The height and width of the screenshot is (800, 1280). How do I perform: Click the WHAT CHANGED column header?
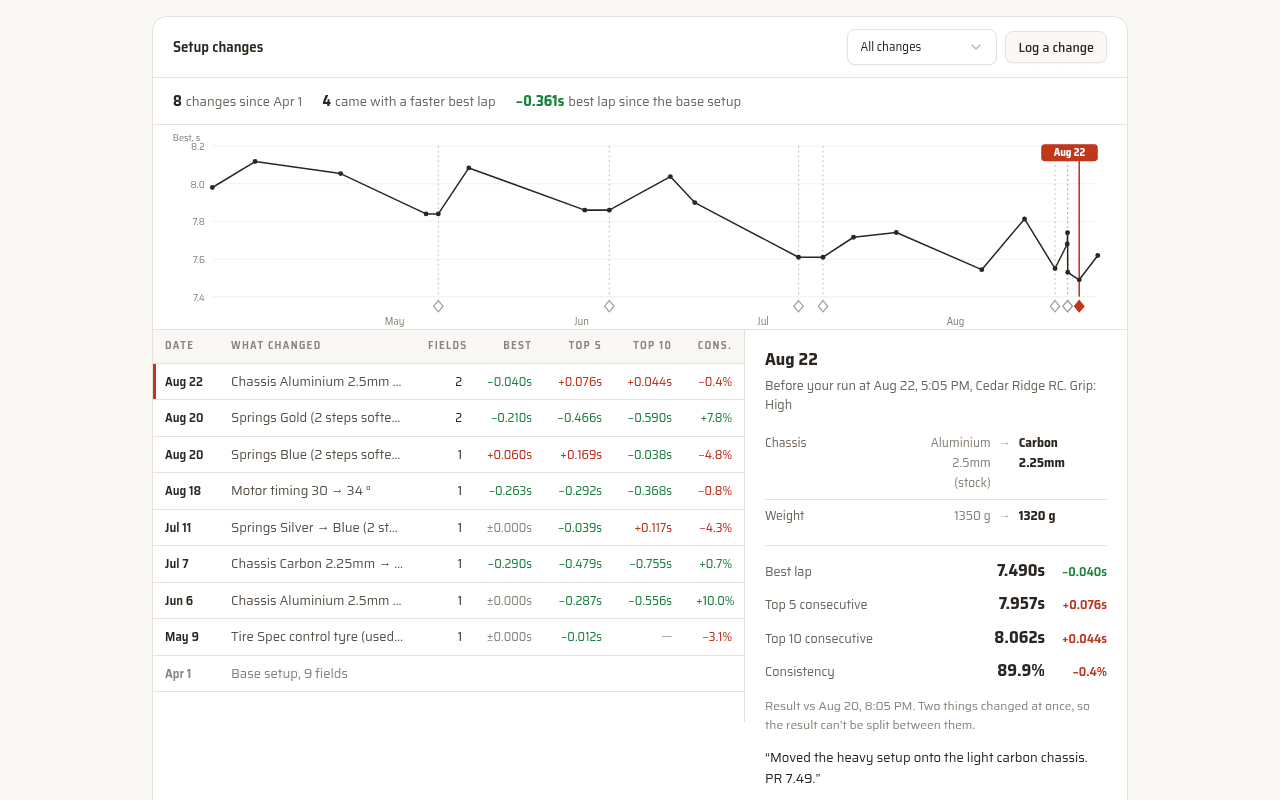click(276, 346)
